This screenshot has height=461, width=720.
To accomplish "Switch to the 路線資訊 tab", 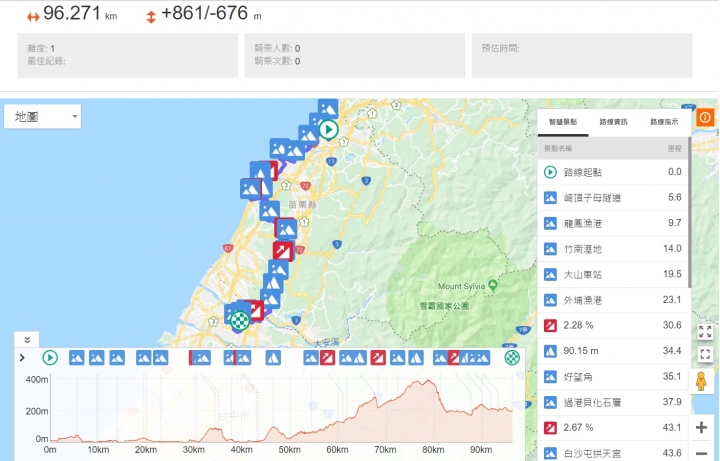I will tap(613, 122).
